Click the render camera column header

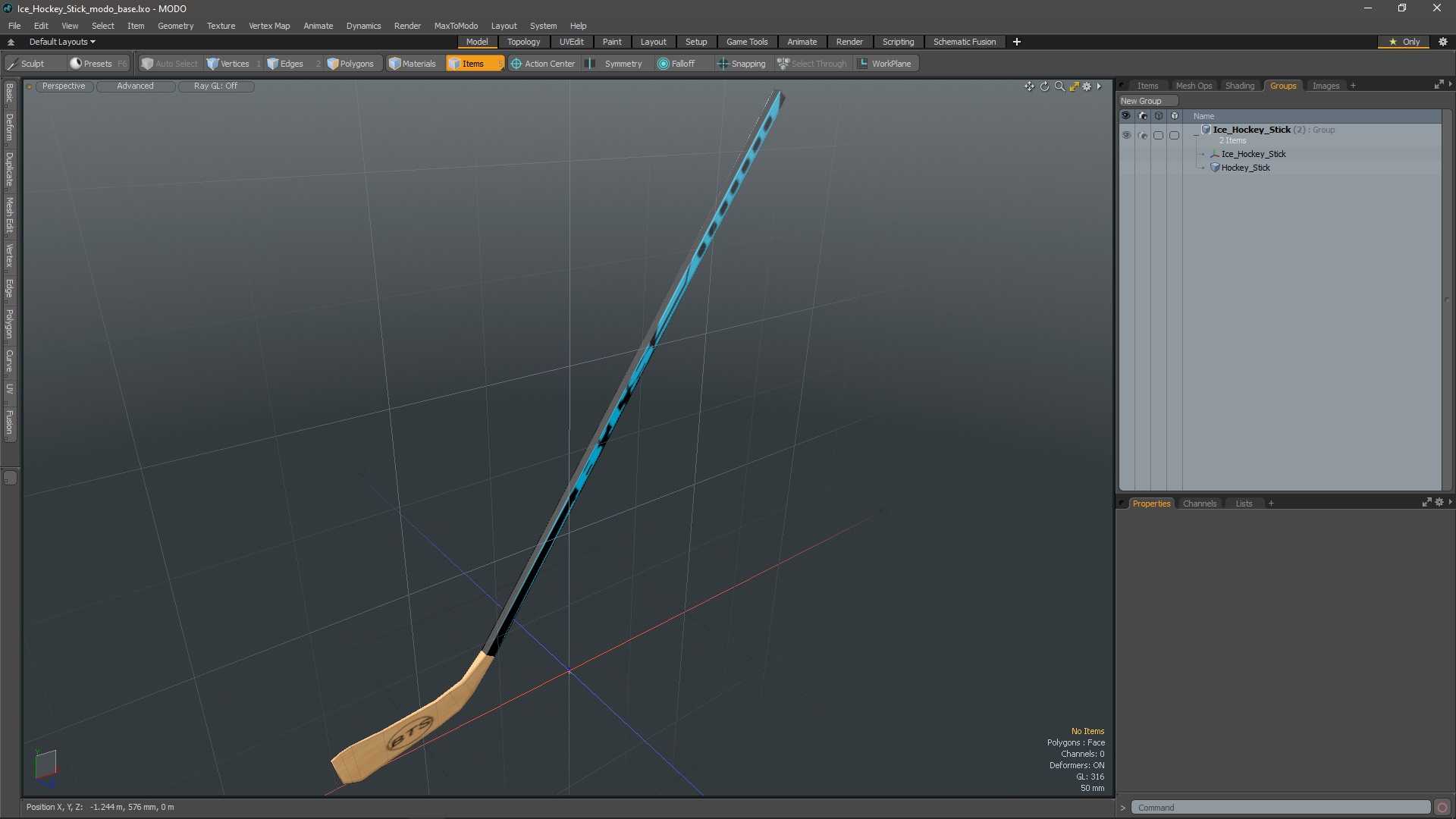click(1143, 116)
